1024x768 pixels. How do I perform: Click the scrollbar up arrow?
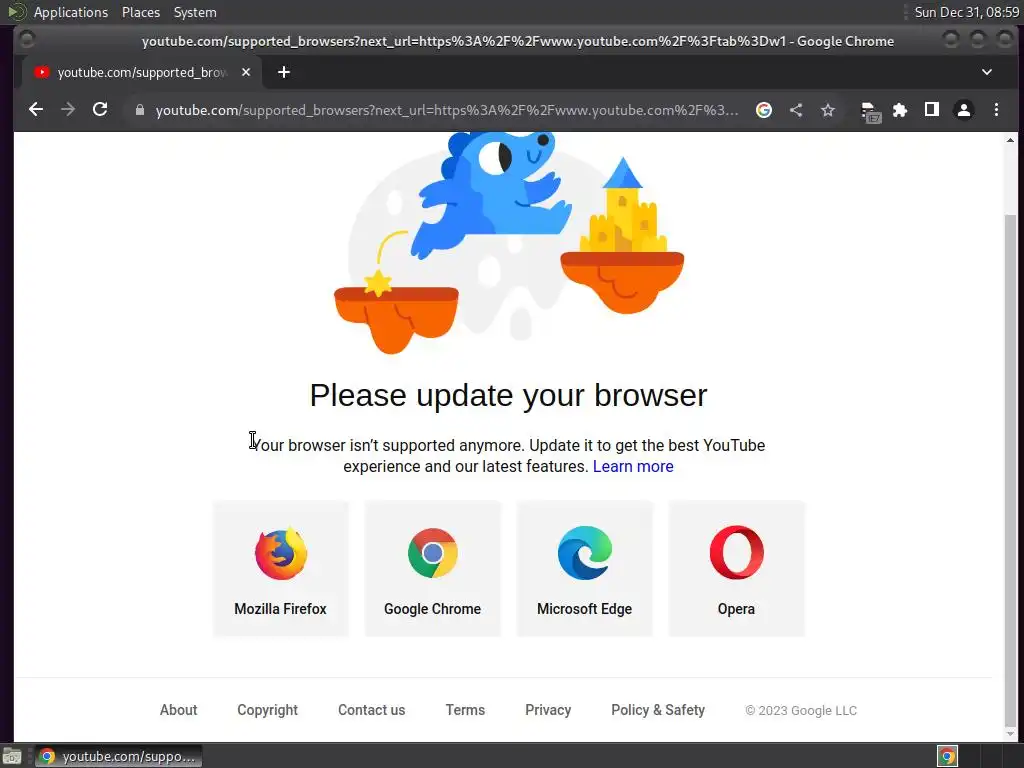coord(1010,140)
